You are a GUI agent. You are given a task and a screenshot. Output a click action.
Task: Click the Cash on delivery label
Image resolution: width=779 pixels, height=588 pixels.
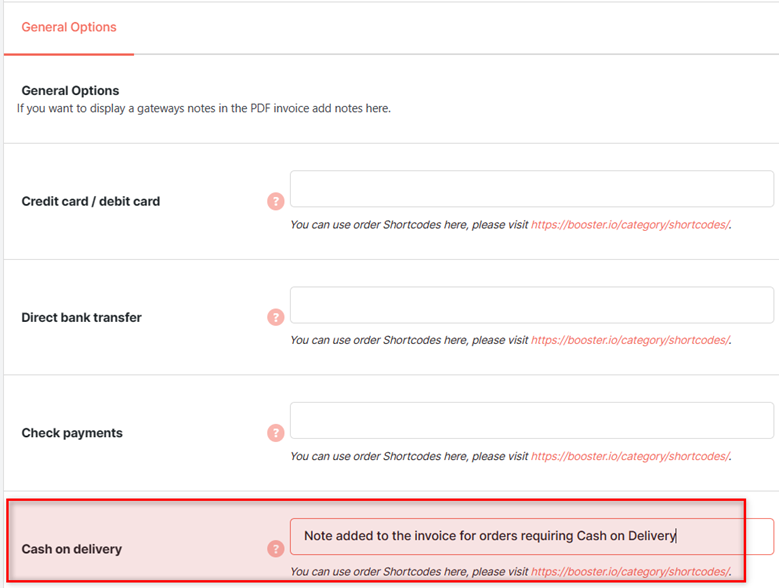[x=72, y=549]
